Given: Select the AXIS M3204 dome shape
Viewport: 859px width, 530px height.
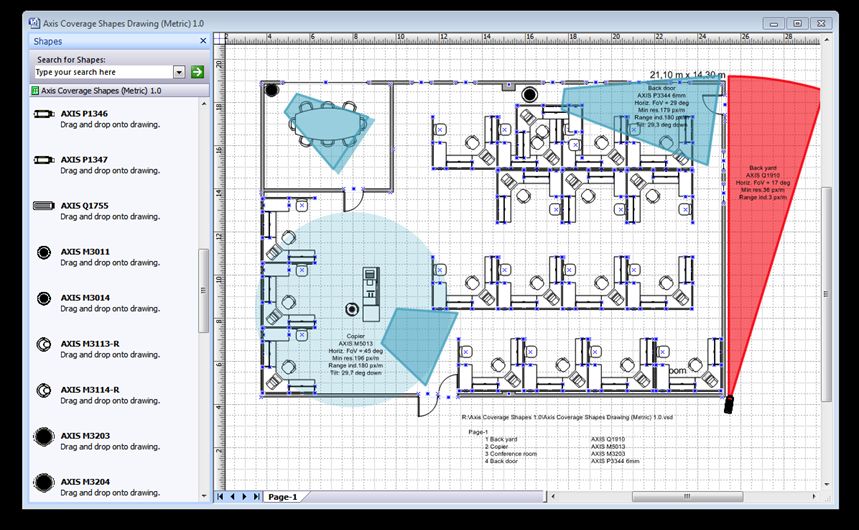Looking at the screenshot, I should pos(44,483).
